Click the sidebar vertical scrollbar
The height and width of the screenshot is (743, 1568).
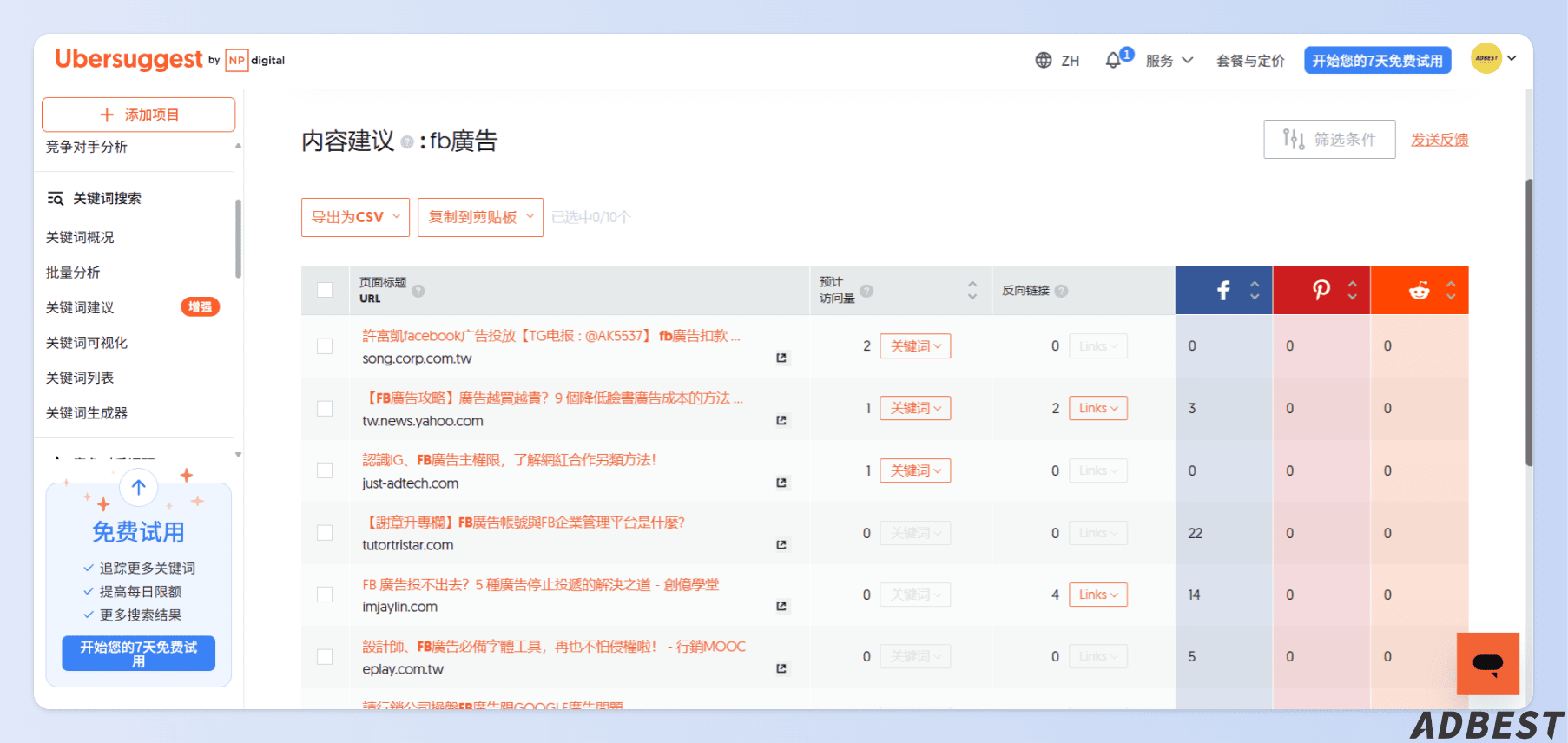[238, 239]
